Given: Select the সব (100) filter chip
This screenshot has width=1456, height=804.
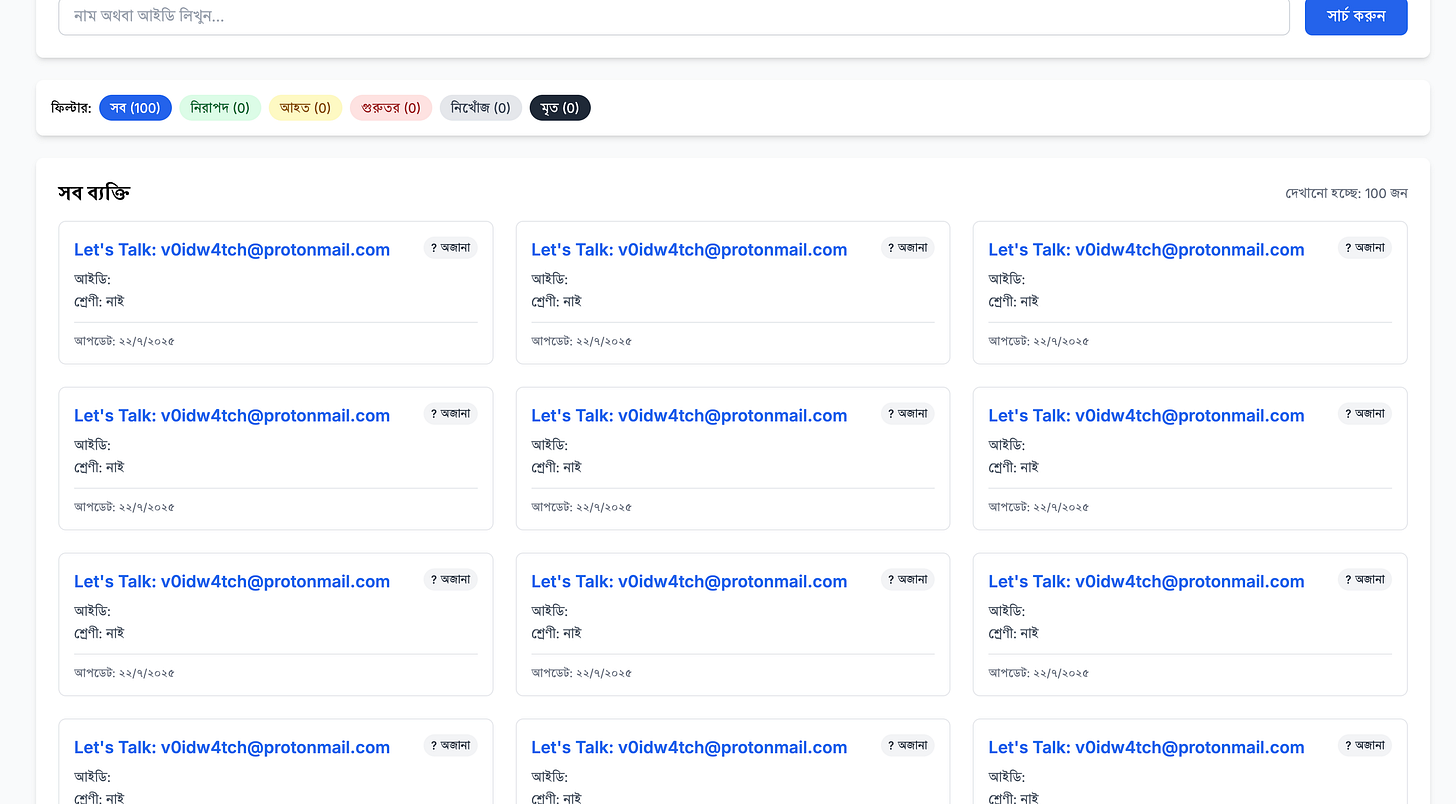Looking at the screenshot, I should (136, 108).
